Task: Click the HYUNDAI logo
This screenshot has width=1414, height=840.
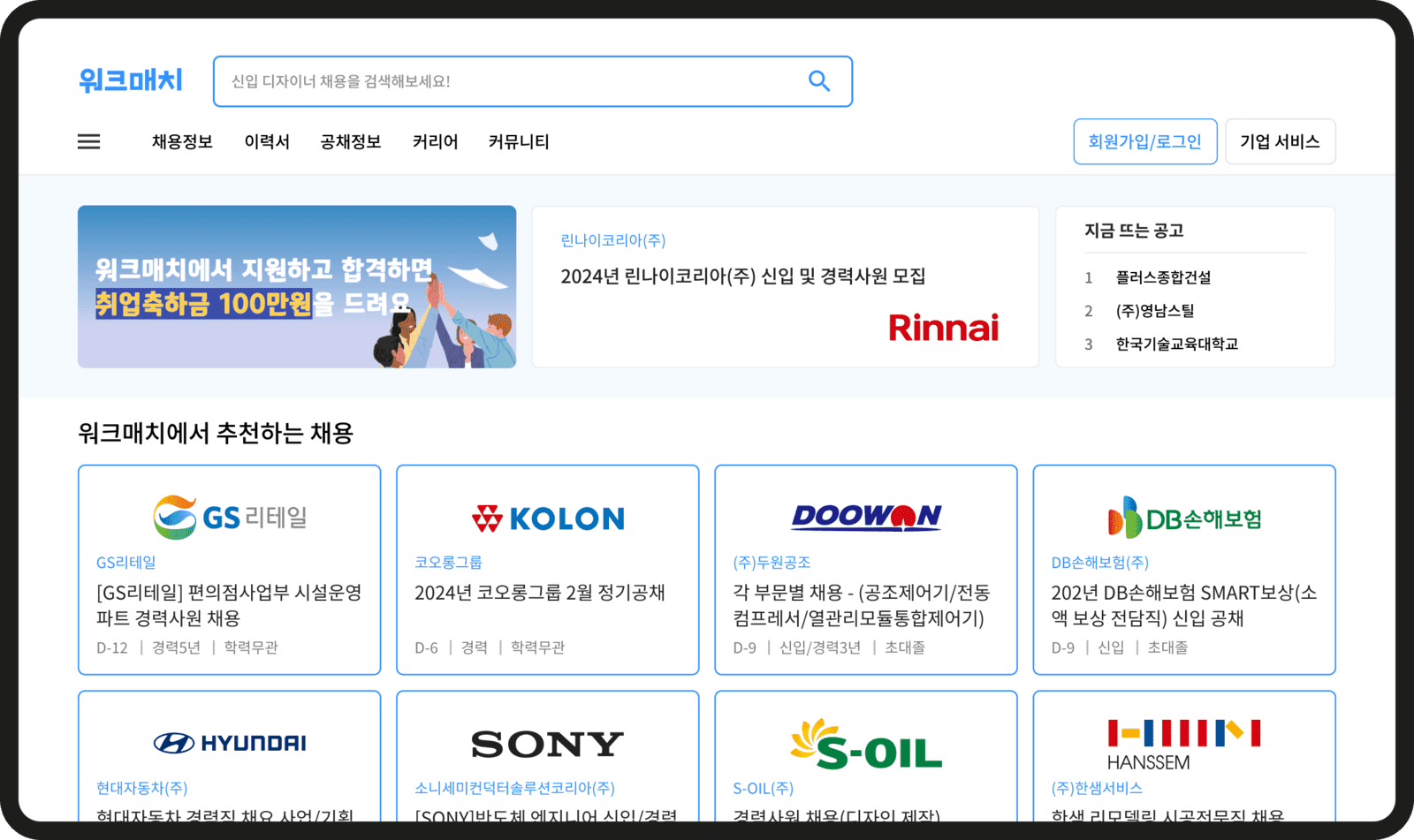Action: pyautogui.click(x=230, y=744)
